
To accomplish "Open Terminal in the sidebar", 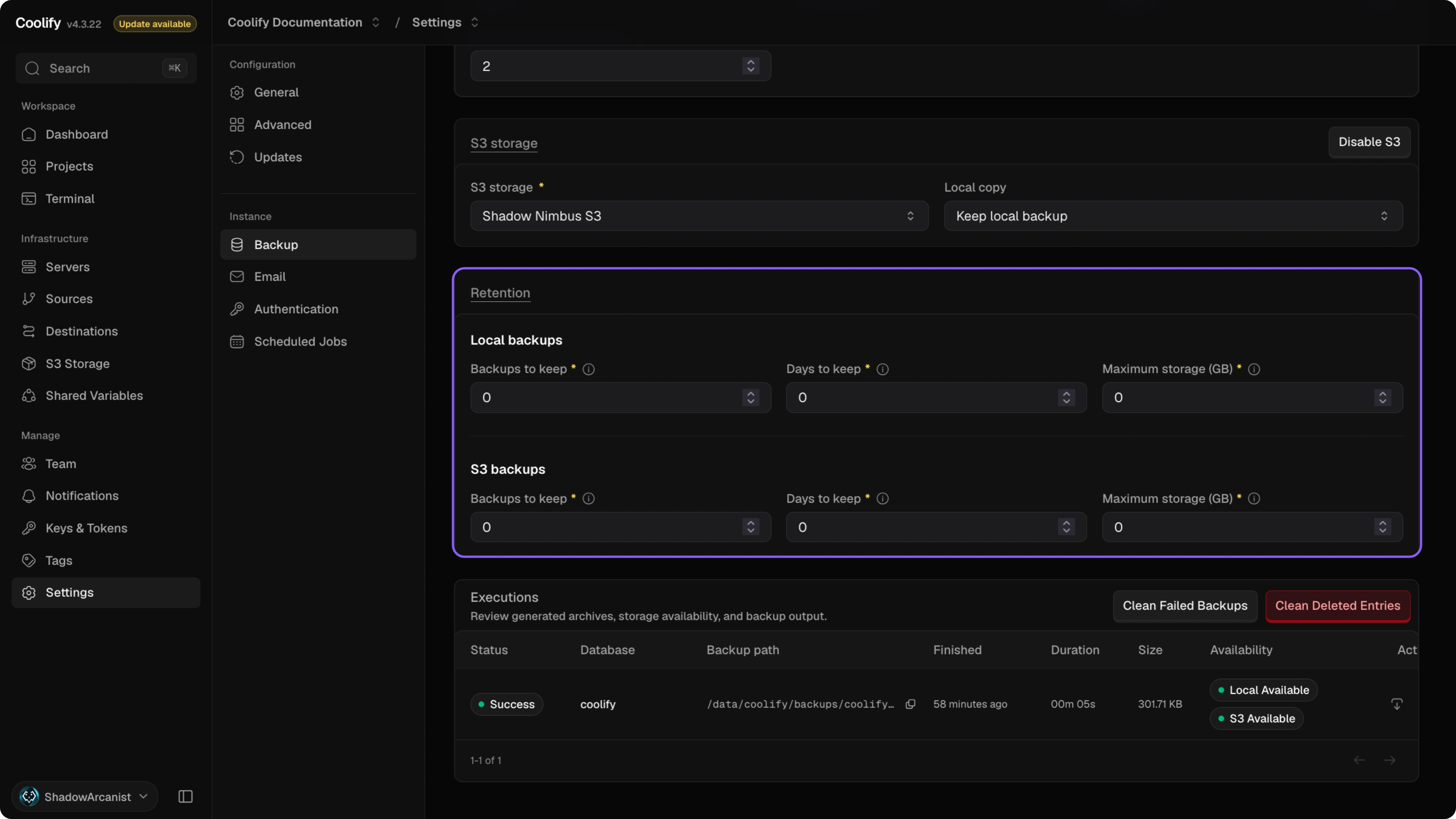I will click(106, 199).
